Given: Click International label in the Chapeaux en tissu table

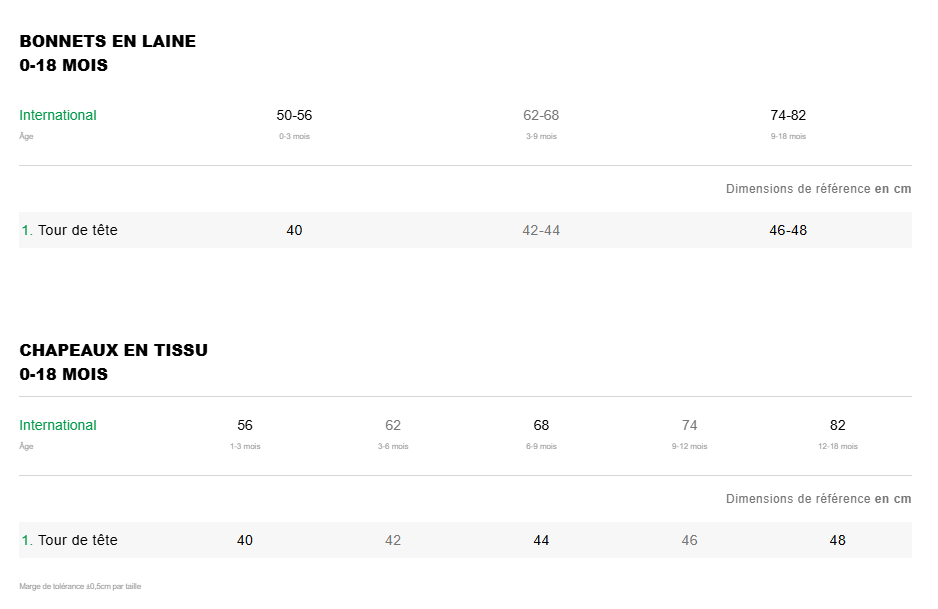Looking at the screenshot, I should click(x=58, y=425).
